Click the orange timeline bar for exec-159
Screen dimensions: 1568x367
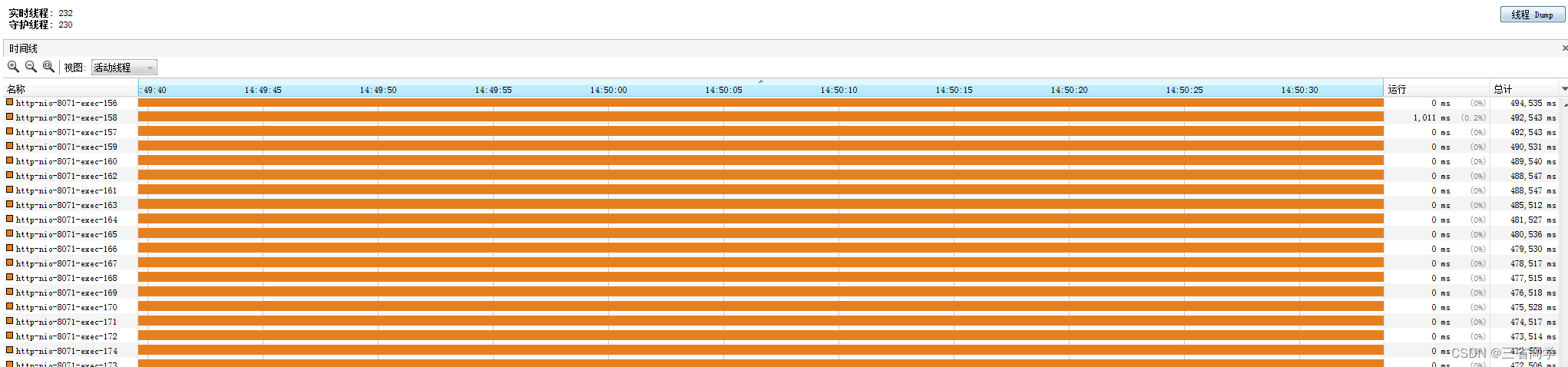coord(761,146)
